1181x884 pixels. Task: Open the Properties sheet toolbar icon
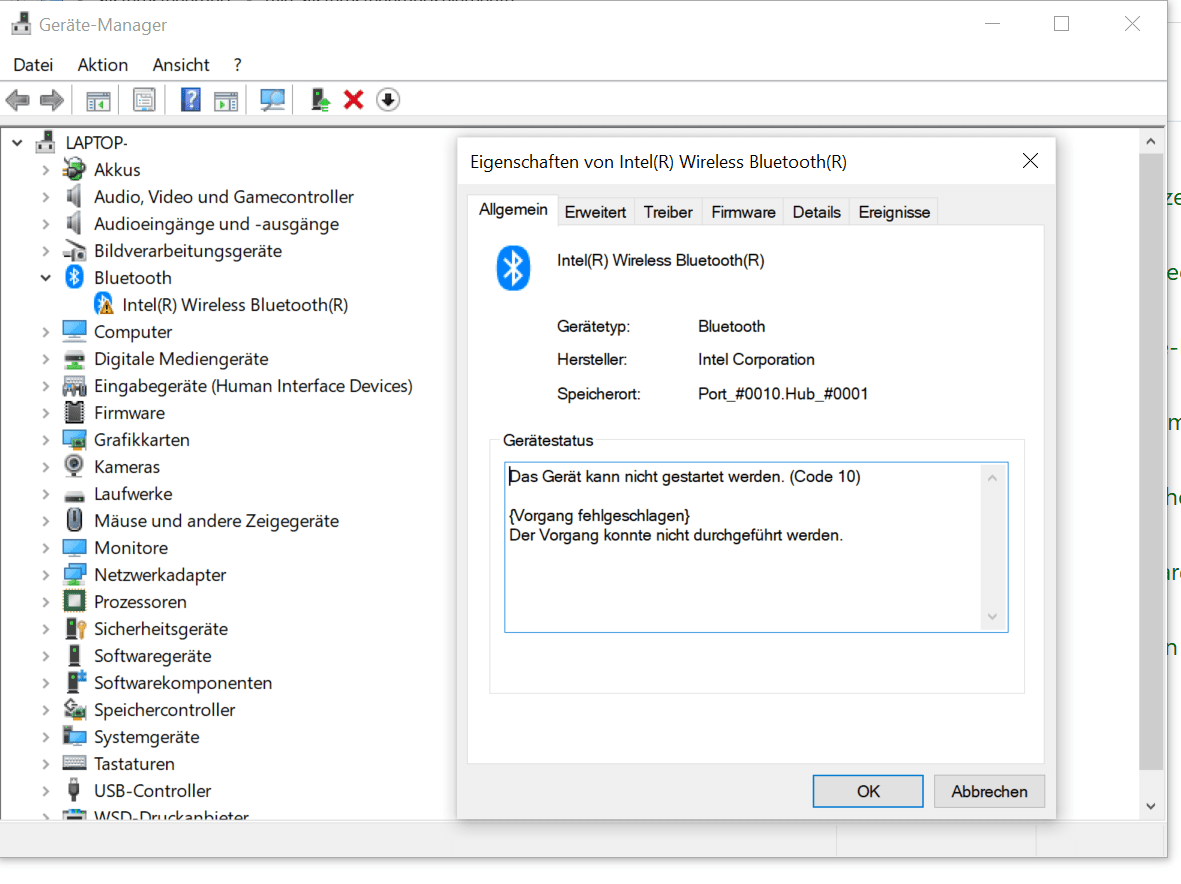pos(144,99)
